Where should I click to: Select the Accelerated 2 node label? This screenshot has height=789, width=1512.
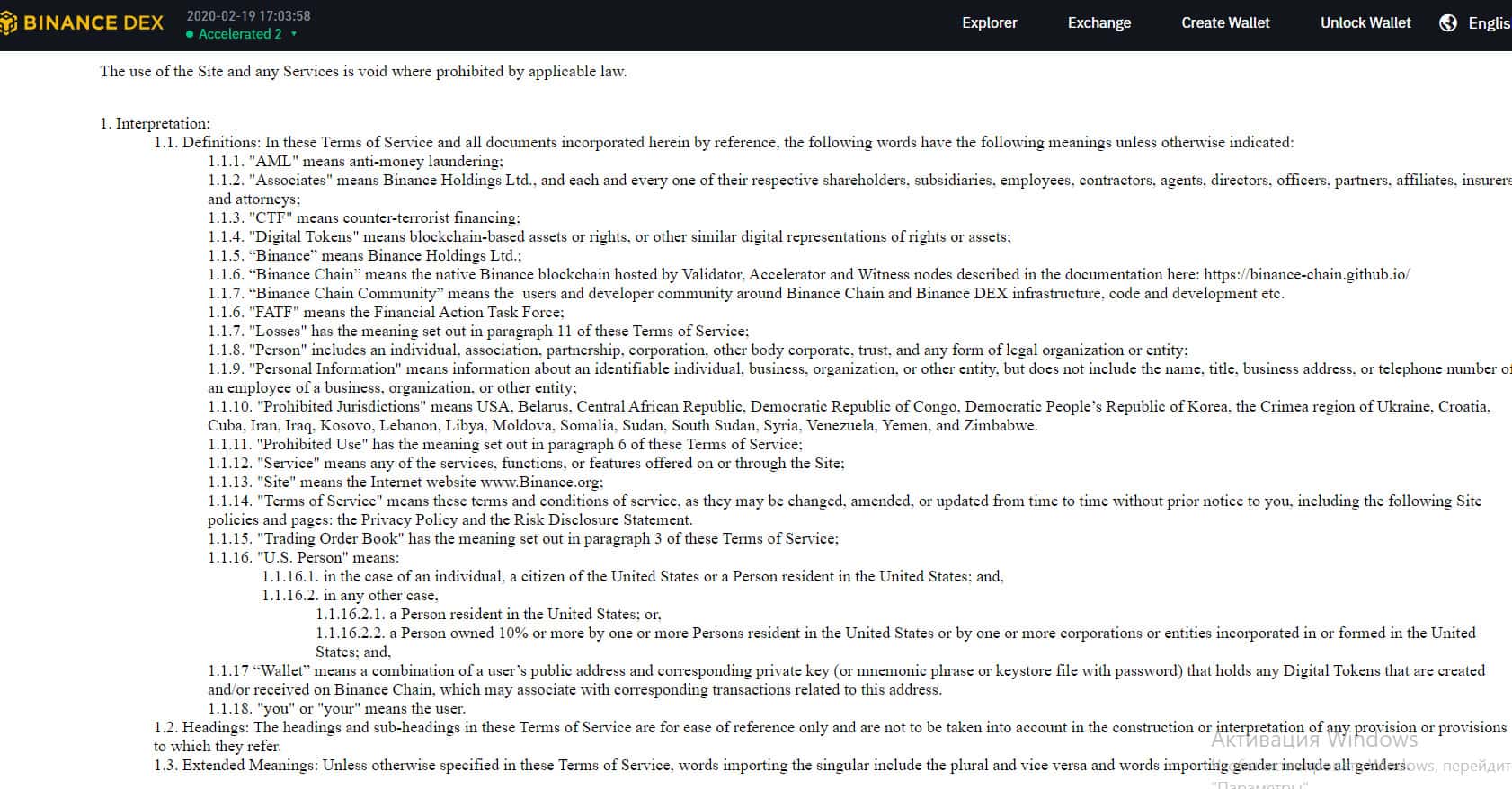(240, 34)
